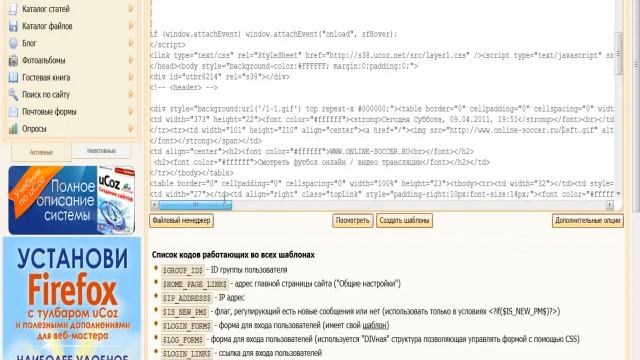The height and width of the screenshot is (360, 640).
Task: Click the code editor horizontal scrollbar thumb
Action: [x=195, y=205]
